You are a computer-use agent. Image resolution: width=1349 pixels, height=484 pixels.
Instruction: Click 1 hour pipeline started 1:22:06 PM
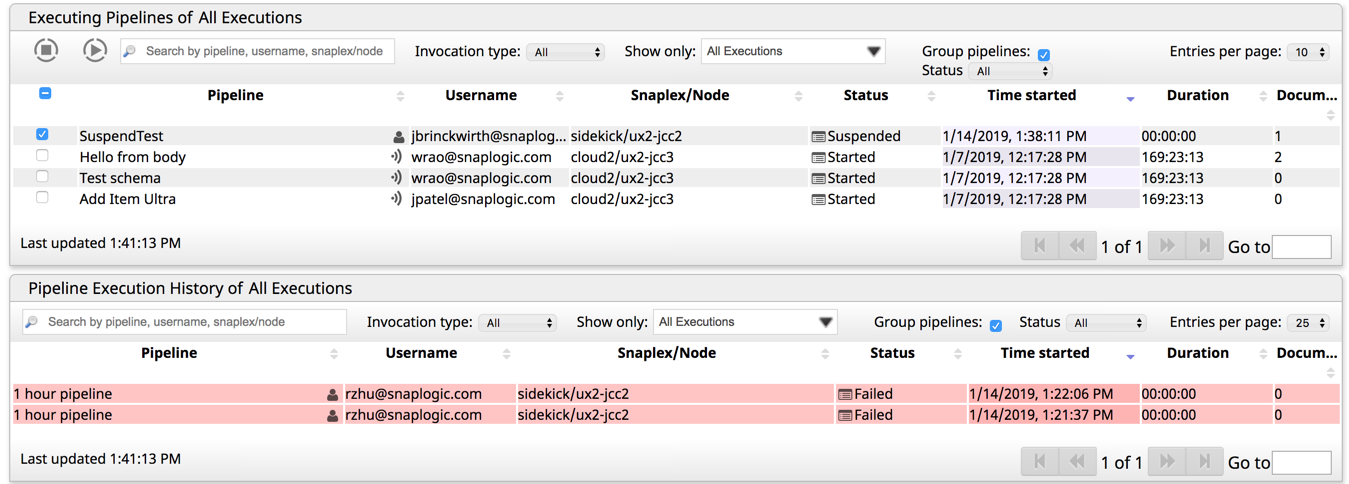(62, 395)
